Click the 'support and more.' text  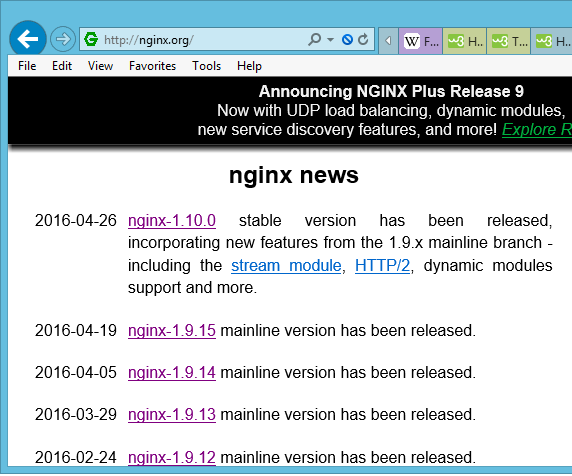click(193, 288)
